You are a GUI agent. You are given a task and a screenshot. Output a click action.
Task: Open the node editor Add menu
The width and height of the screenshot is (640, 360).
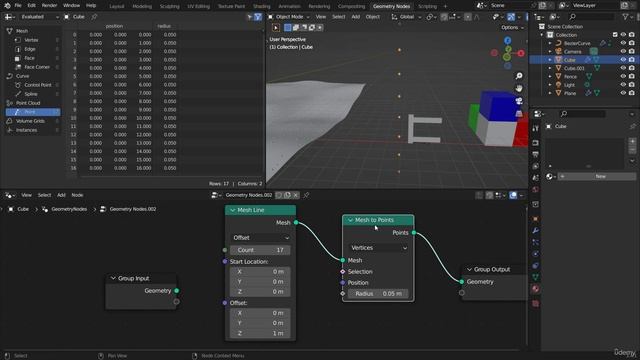click(x=61, y=195)
